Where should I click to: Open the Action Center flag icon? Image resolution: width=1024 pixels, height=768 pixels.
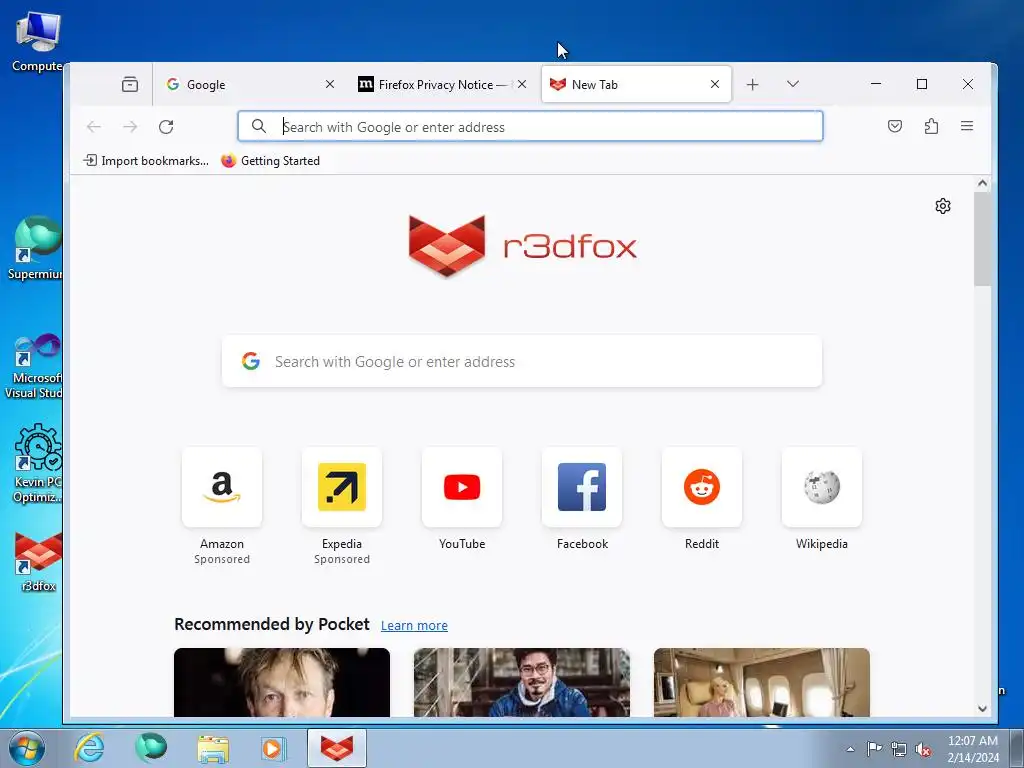(x=874, y=749)
